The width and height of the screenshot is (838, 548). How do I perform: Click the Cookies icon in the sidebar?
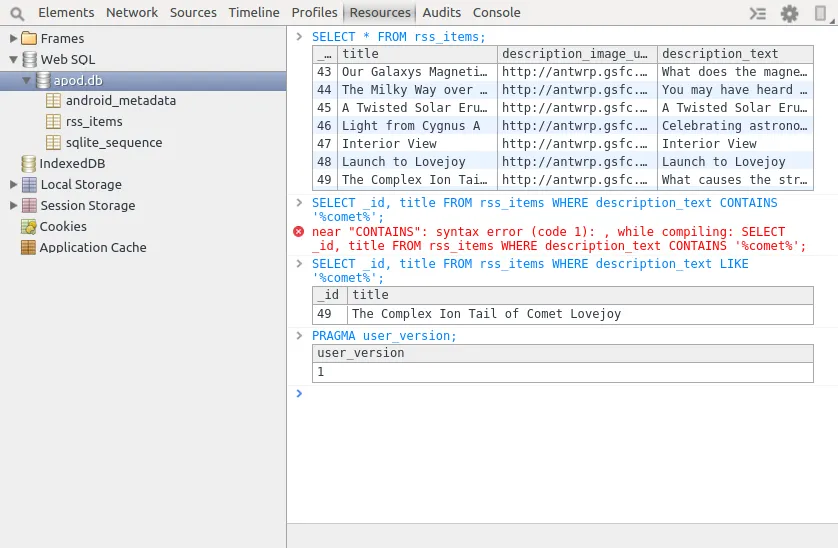30,226
